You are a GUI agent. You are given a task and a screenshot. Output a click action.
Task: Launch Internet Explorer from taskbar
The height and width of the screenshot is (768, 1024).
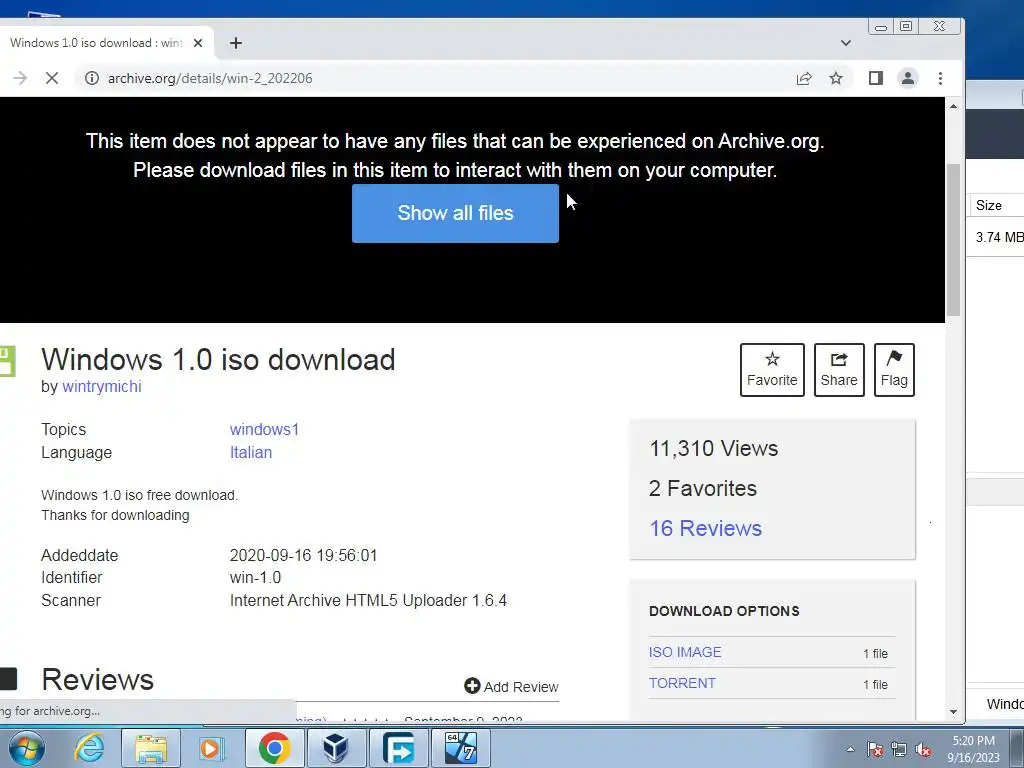coord(89,748)
